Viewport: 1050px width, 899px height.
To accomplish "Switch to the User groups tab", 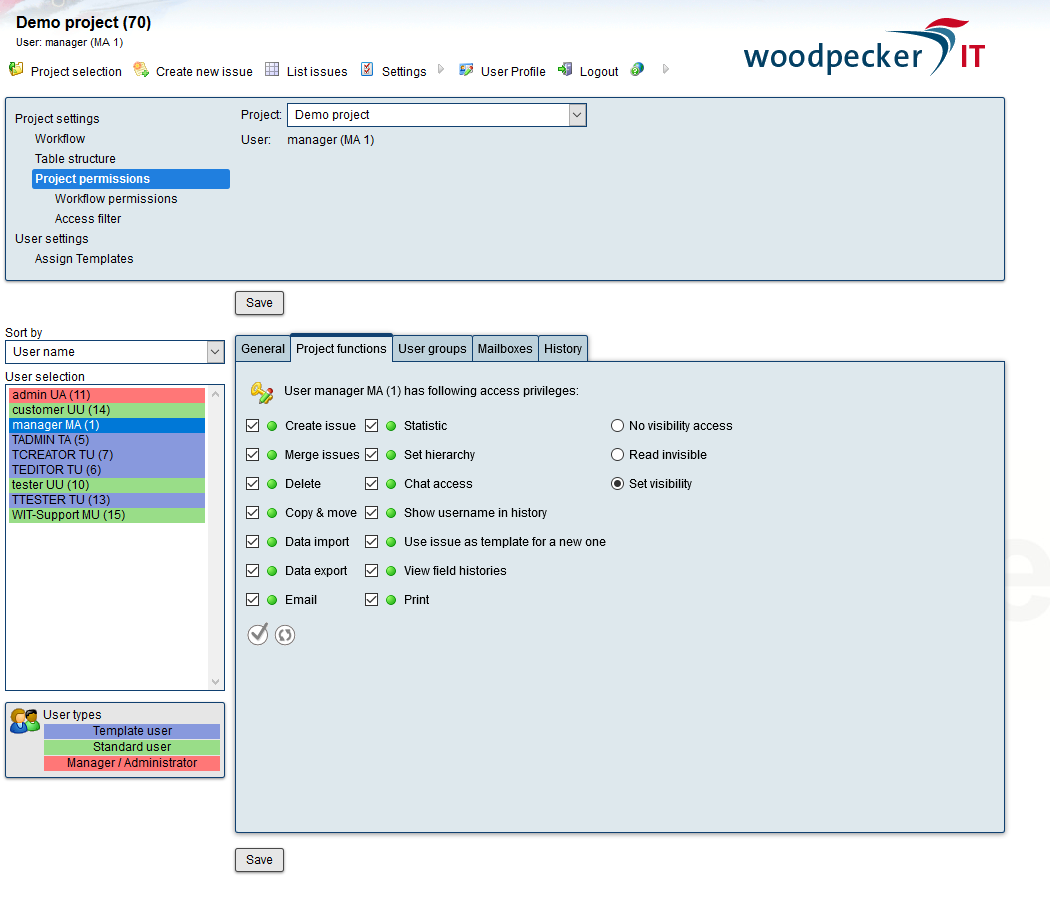I will click(432, 348).
